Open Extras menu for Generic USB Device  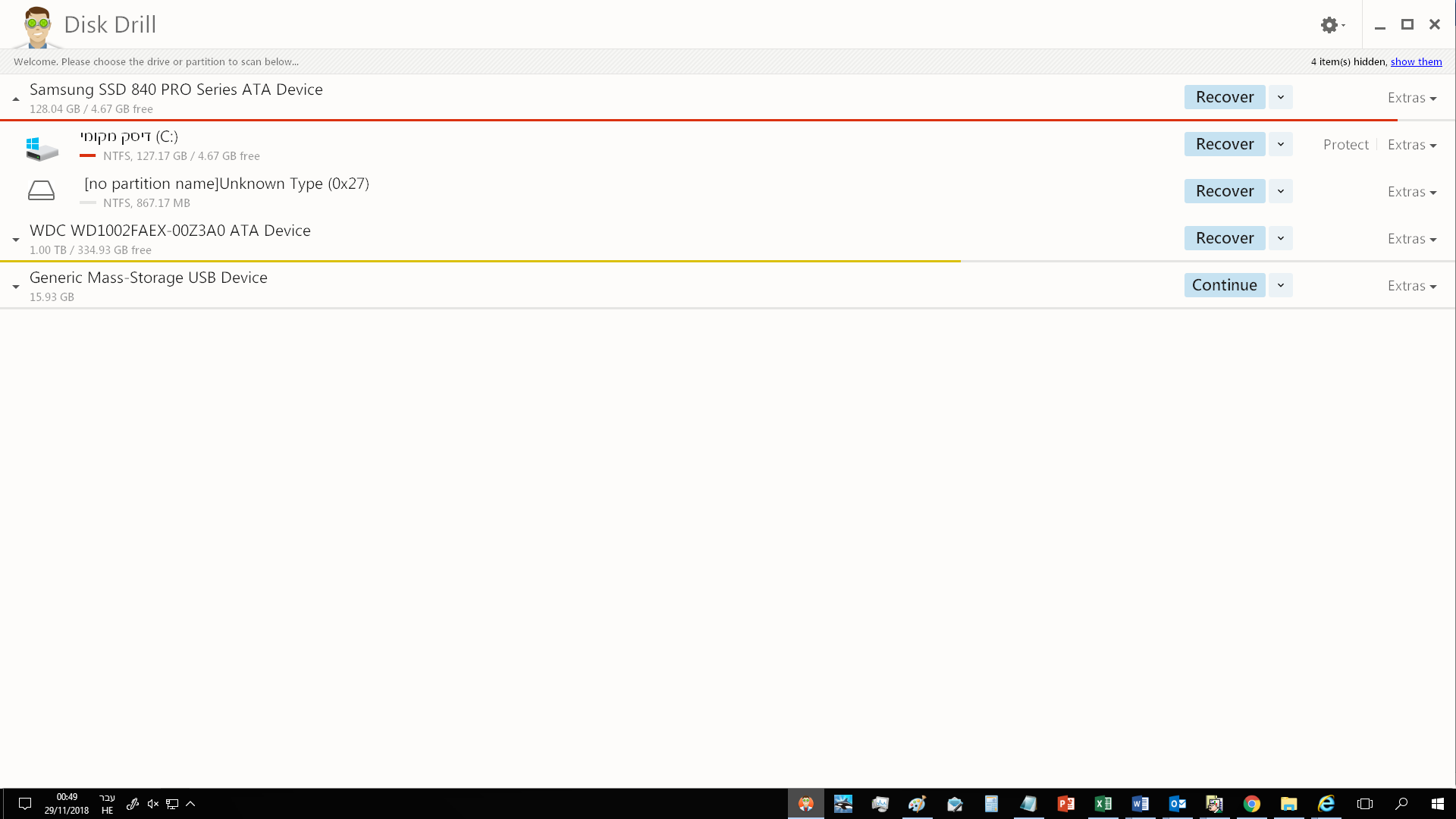click(1412, 286)
